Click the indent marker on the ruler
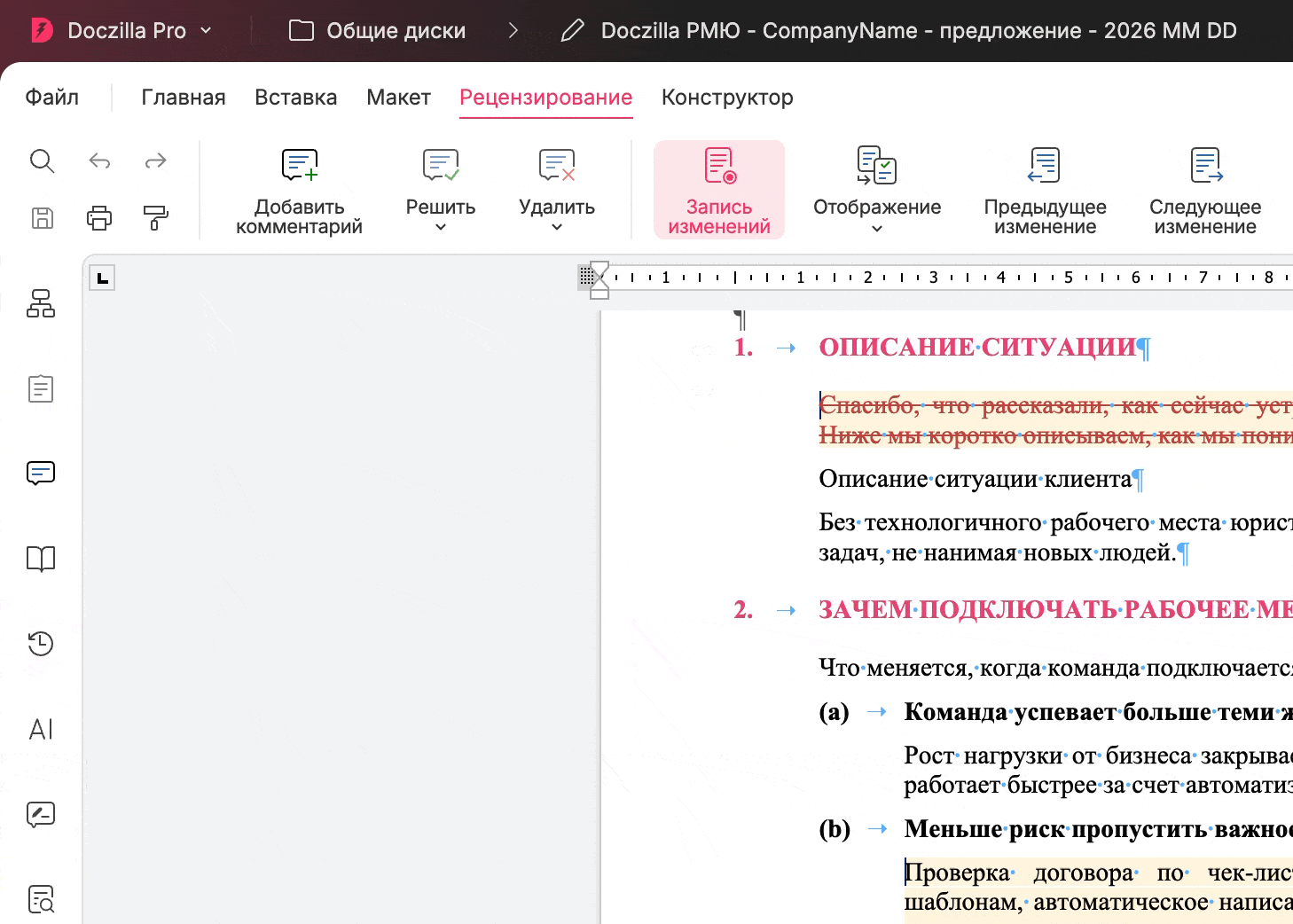The image size is (1293, 924). coord(599,279)
